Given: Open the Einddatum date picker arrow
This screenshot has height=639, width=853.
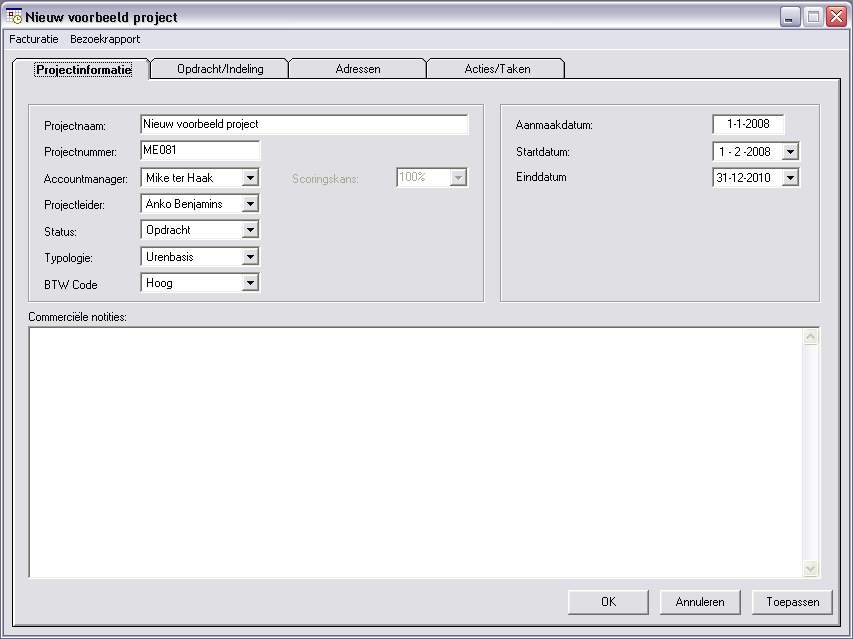Looking at the screenshot, I should pos(790,178).
